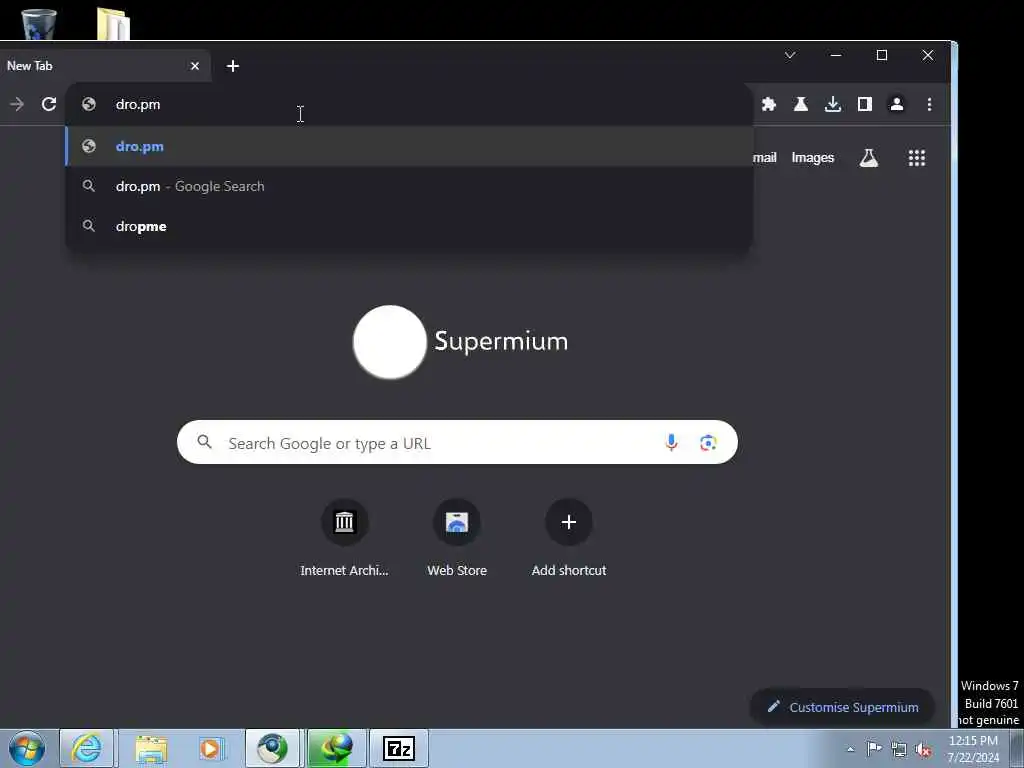The width and height of the screenshot is (1024, 768).
Task: Expand the tab search chevron
Action: tap(790, 55)
